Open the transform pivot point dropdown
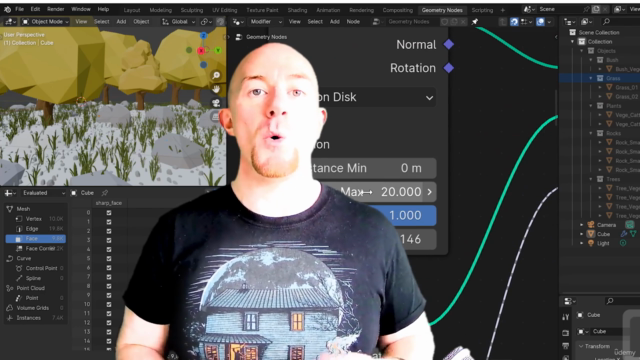The image size is (640, 360). 206,22
